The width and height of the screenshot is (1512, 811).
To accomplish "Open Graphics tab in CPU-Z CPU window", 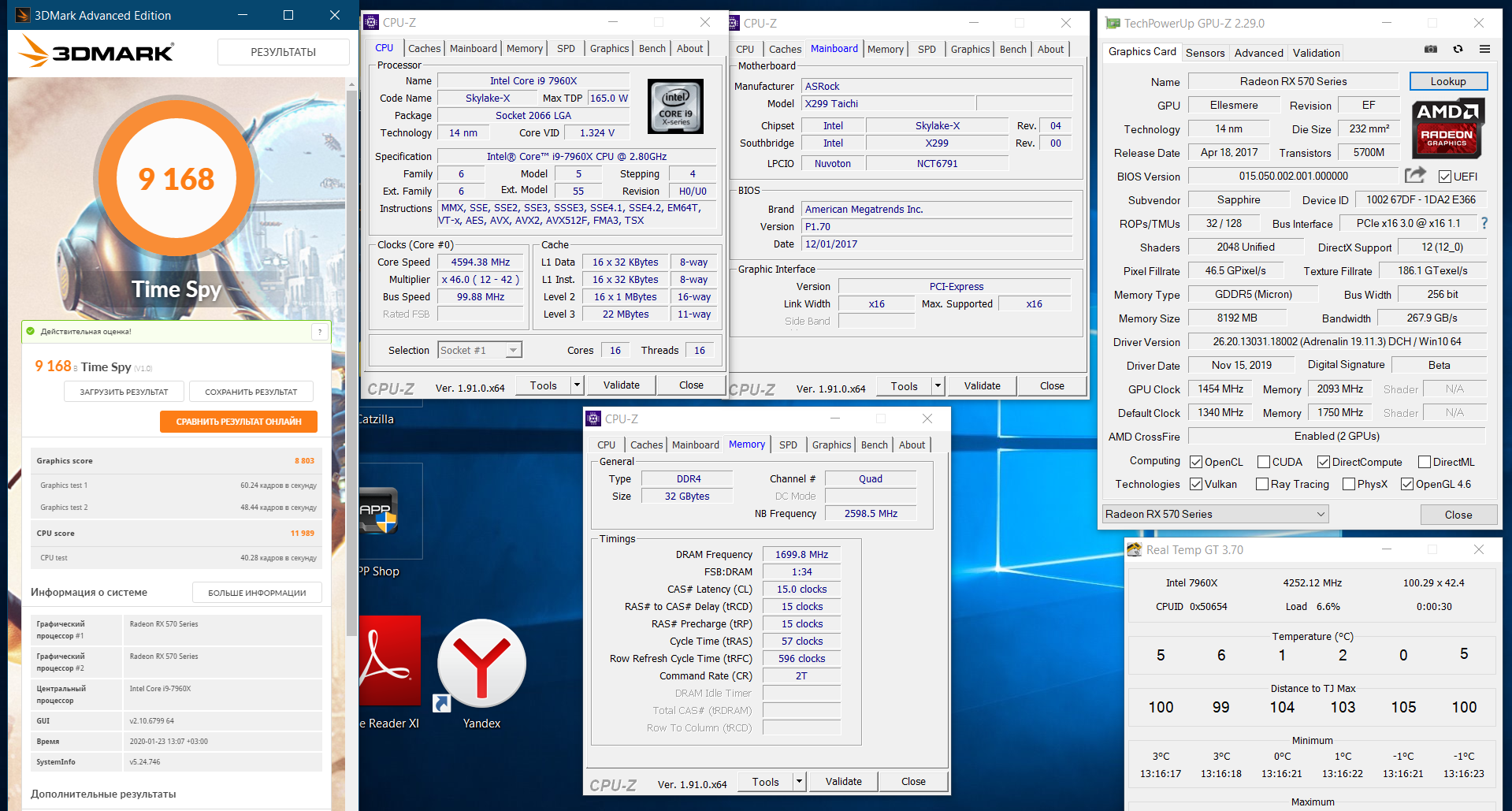I will tap(609, 49).
